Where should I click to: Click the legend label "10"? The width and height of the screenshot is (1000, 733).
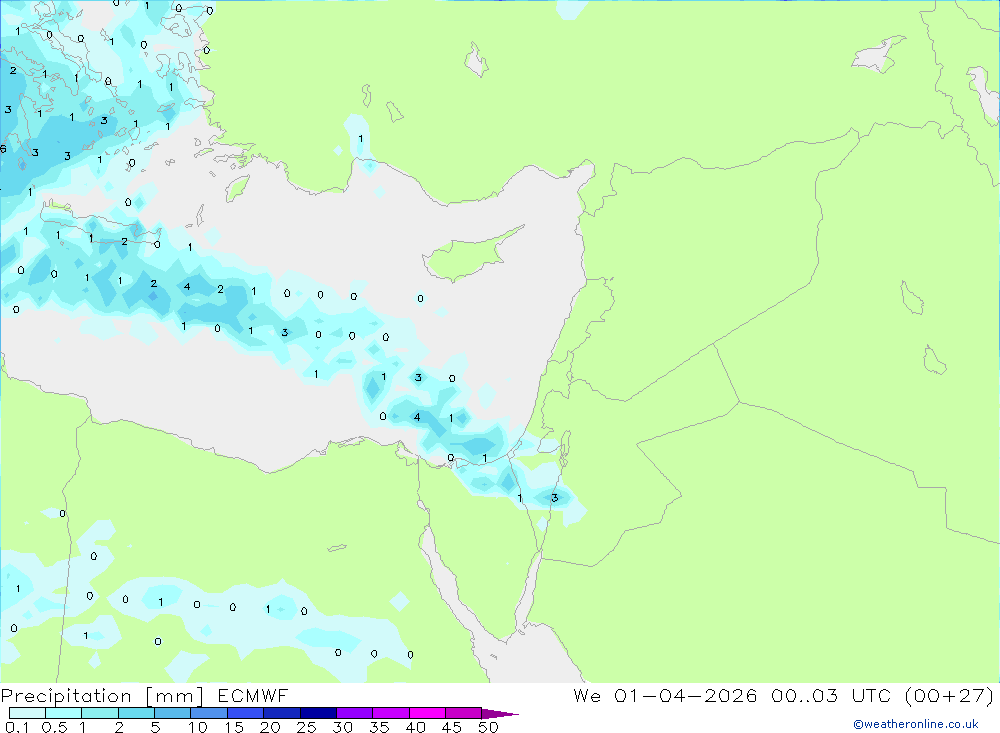click(x=198, y=727)
